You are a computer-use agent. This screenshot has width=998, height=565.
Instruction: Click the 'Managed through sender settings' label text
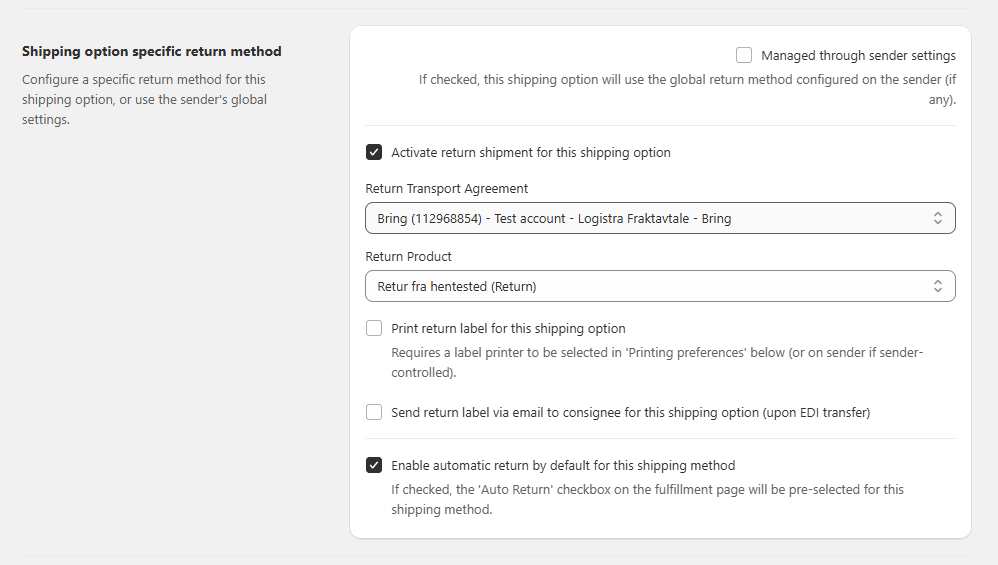[x=858, y=56]
